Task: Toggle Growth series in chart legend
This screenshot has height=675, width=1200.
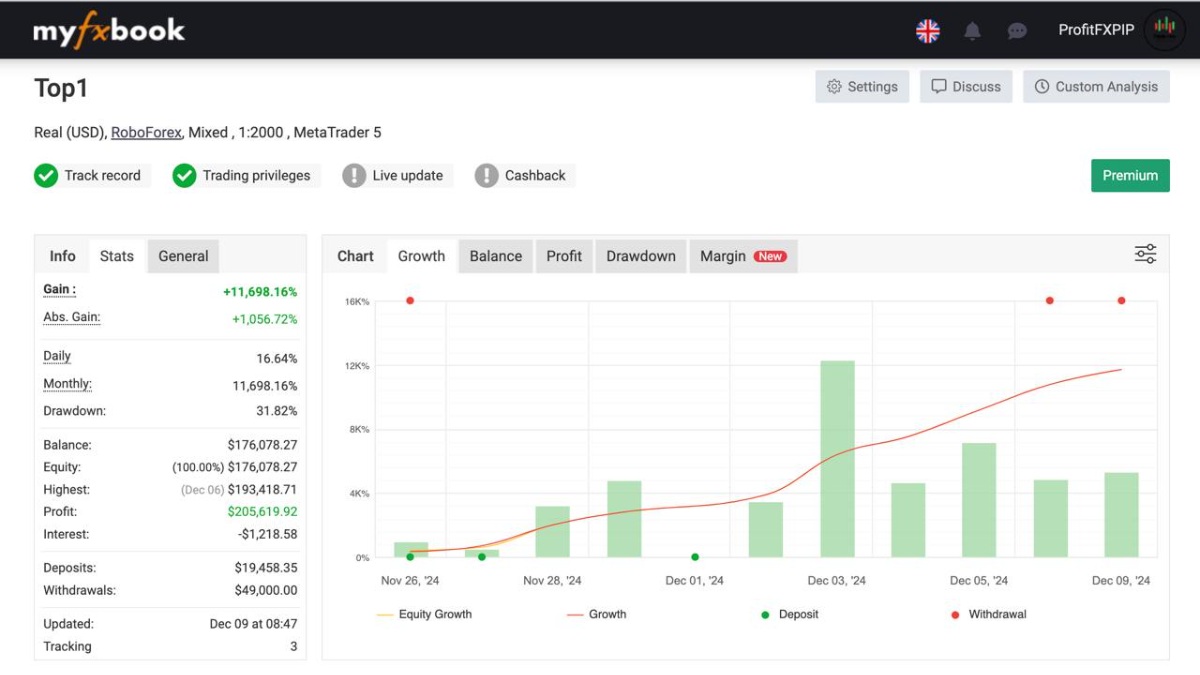Action: coord(596,614)
